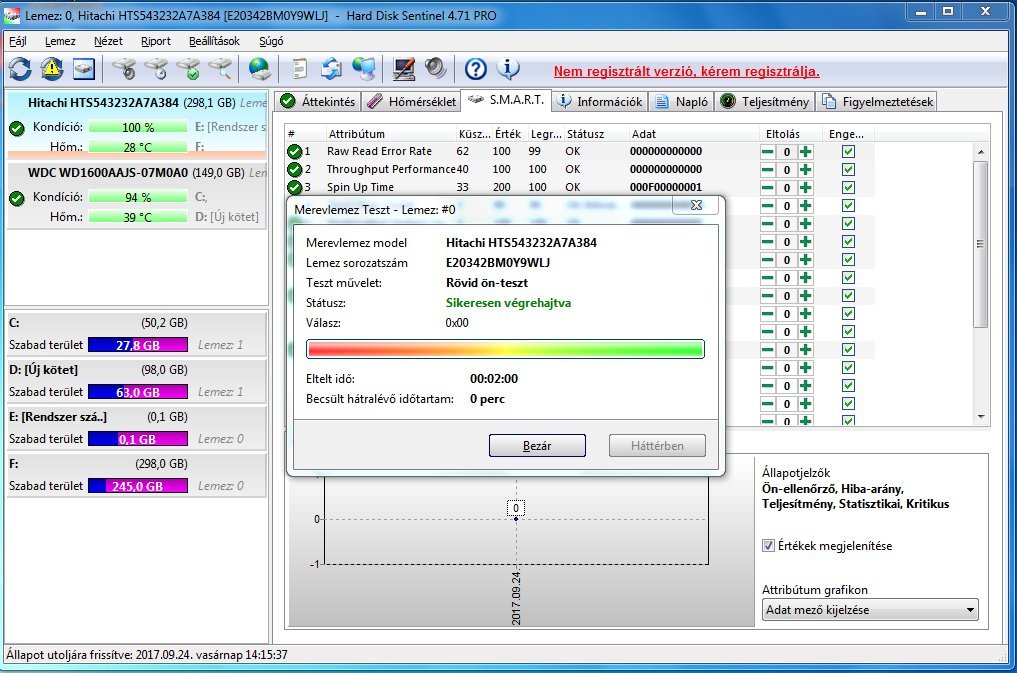
Task: Click the green check icon beside Spin Up Time
Action: (294, 187)
